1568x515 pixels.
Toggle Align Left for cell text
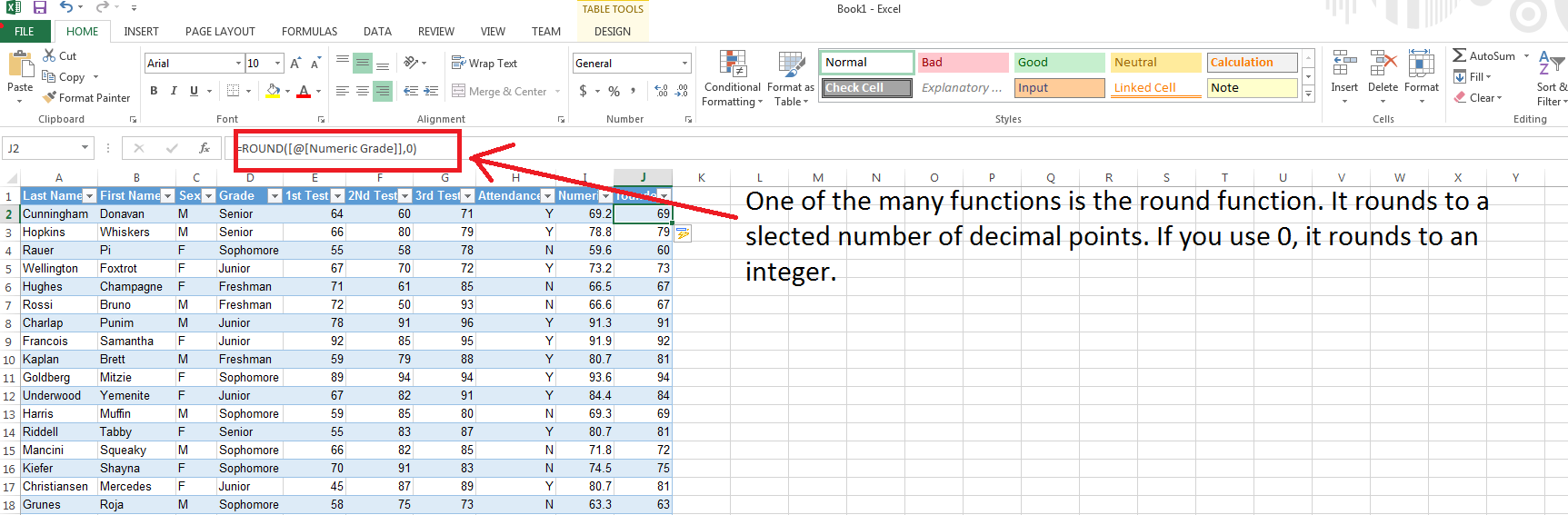[343, 91]
